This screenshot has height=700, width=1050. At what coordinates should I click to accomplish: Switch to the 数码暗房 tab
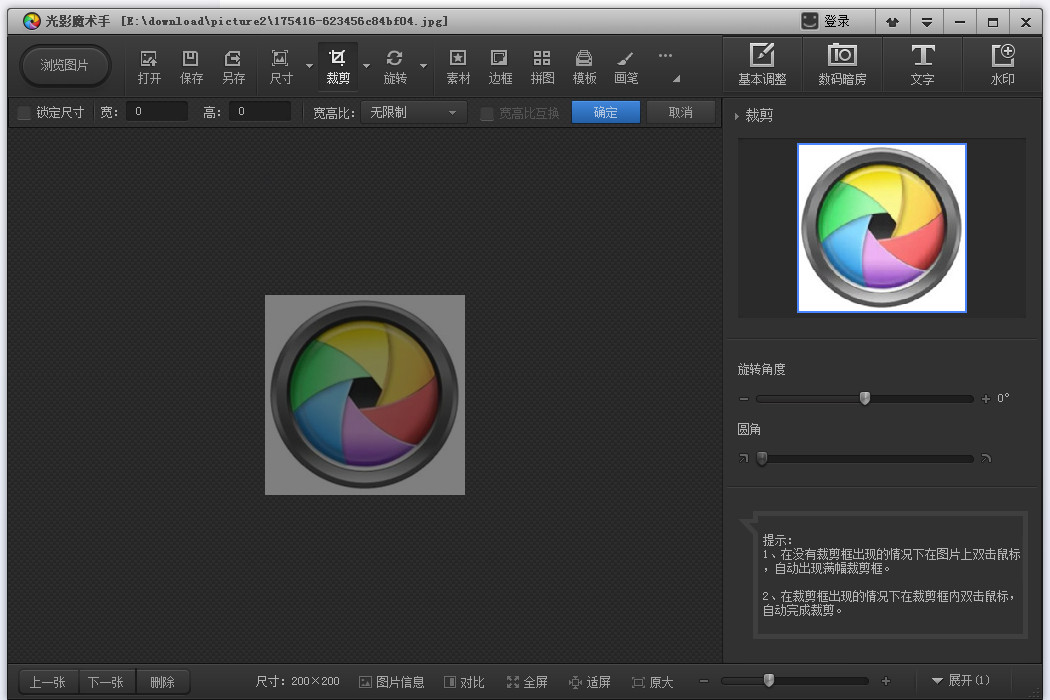click(x=842, y=64)
